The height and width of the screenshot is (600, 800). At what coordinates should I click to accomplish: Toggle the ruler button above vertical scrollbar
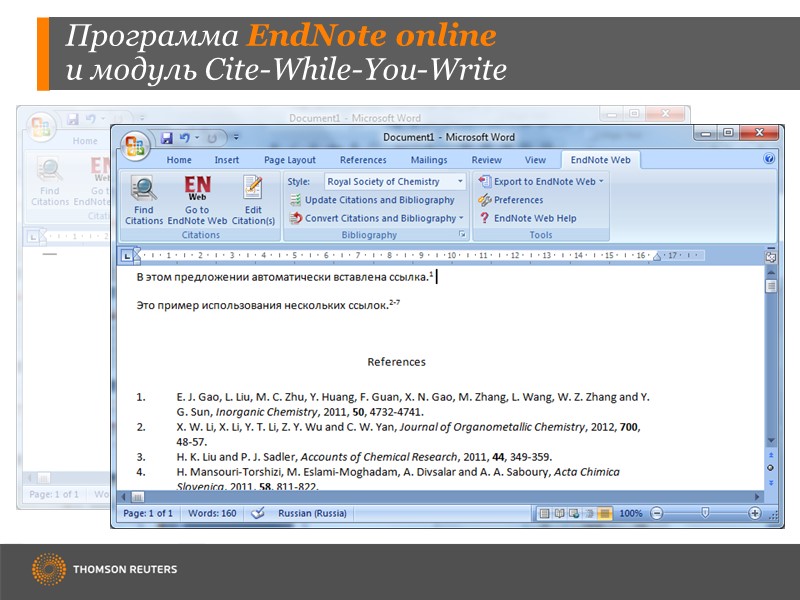[x=771, y=257]
